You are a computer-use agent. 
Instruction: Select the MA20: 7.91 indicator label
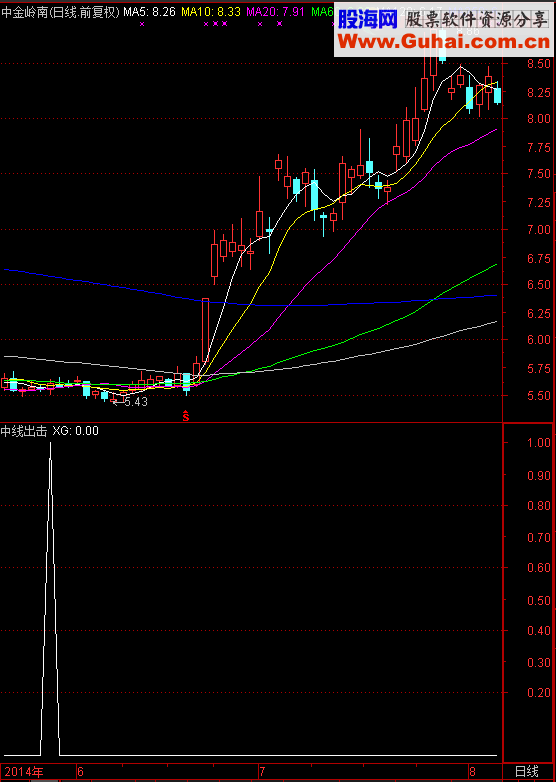pyautogui.click(x=276, y=12)
